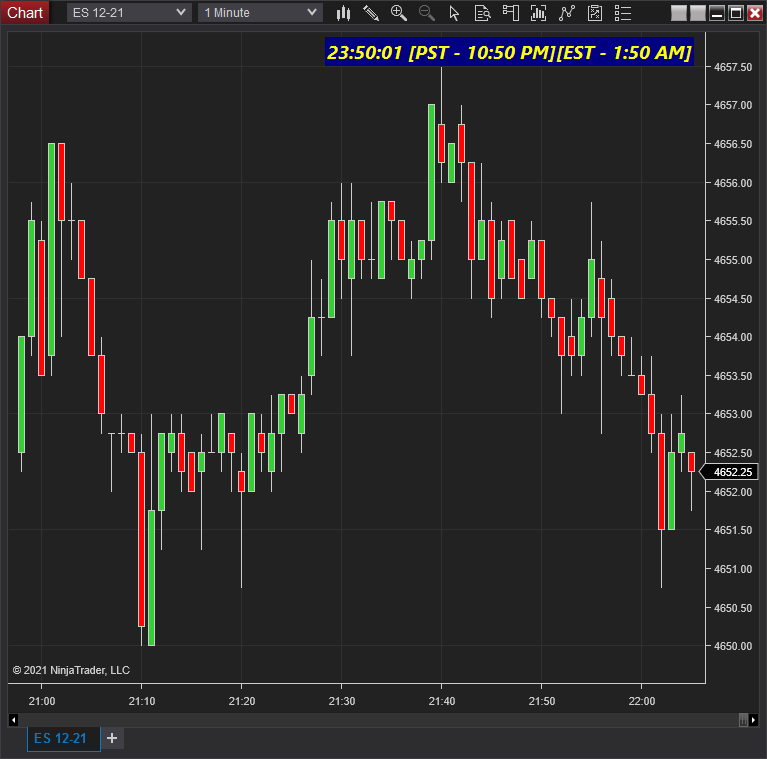Add a new chart tab
This screenshot has height=759, width=767.
(x=112, y=738)
